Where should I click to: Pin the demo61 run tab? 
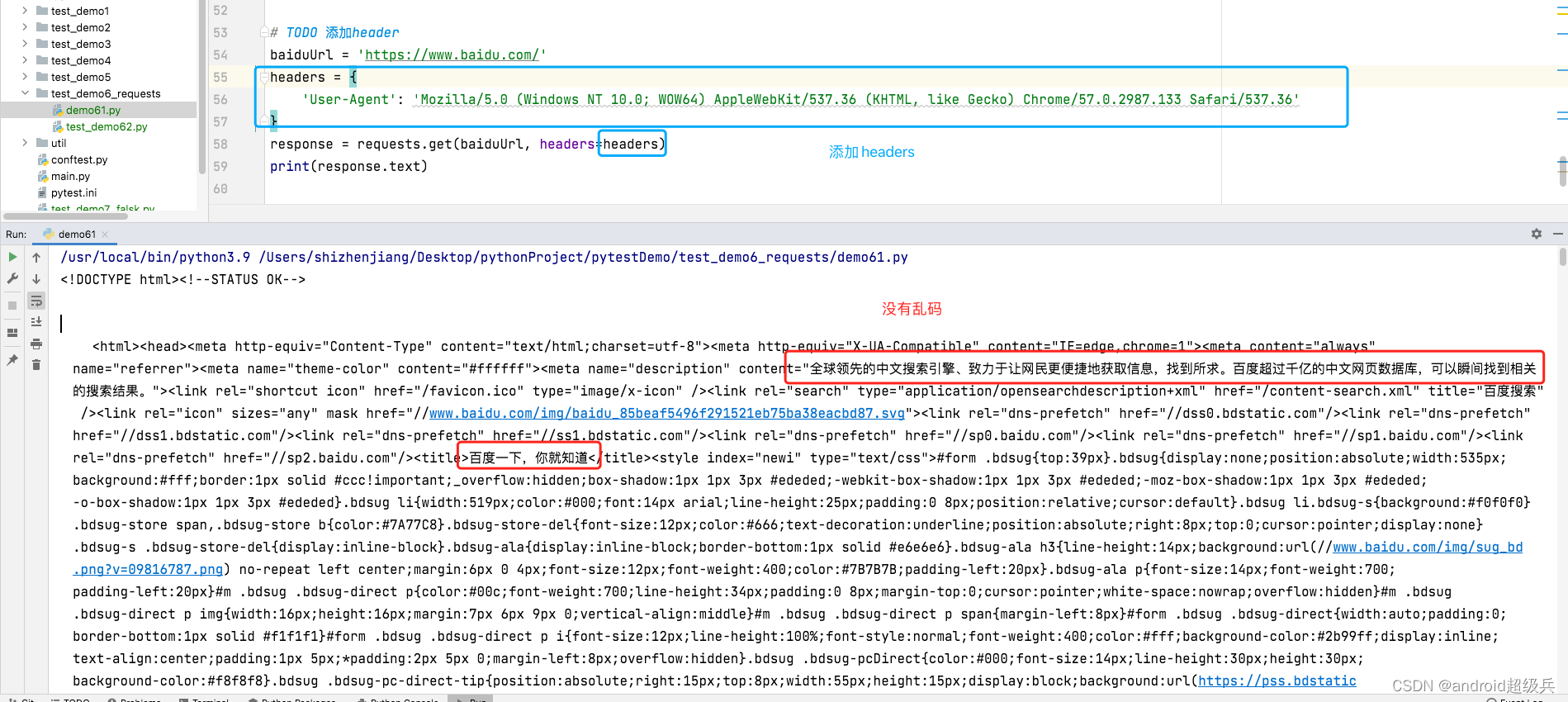click(x=12, y=360)
